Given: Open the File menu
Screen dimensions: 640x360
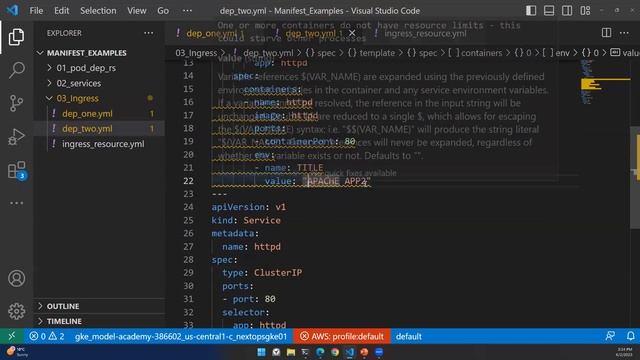Looking at the screenshot, I should 36,11.
